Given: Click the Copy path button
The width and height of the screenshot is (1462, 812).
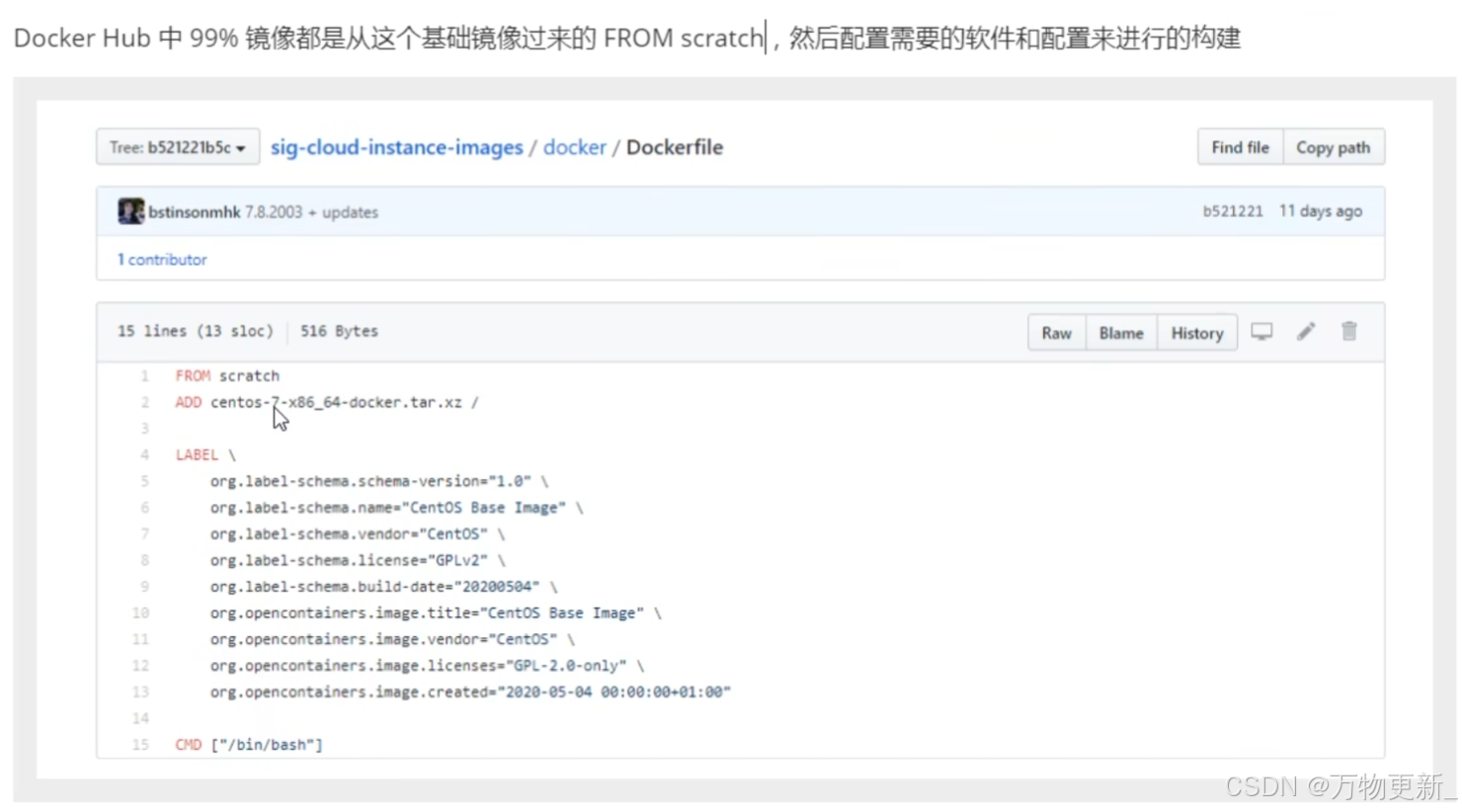Looking at the screenshot, I should (1334, 147).
